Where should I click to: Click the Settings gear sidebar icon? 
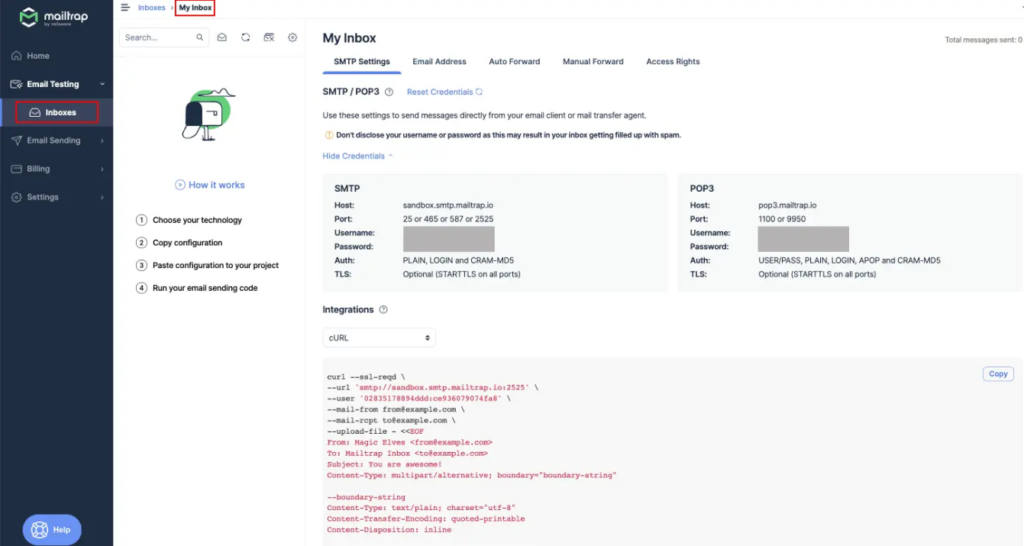[x=16, y=197]
